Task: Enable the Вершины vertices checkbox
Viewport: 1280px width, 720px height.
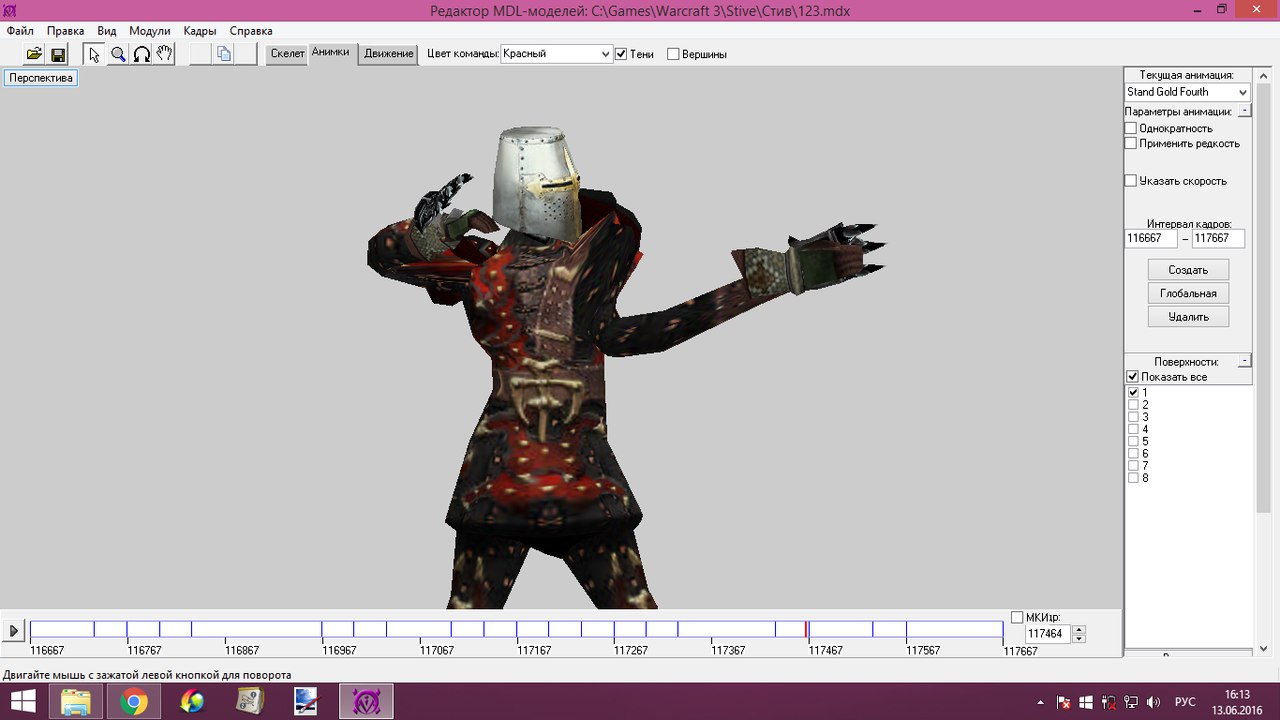Action: (x=673, y=54)
